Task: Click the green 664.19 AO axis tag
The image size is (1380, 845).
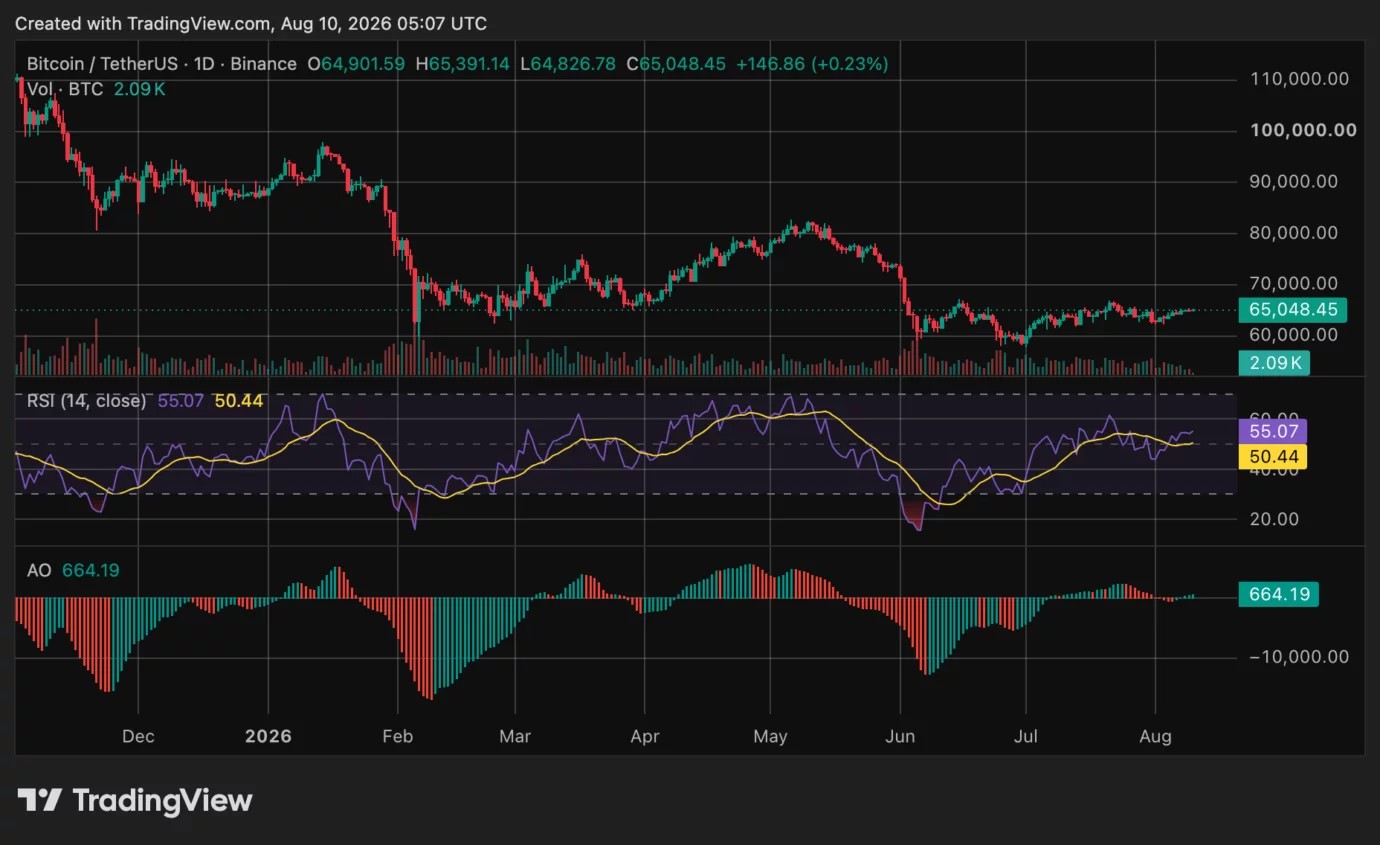Action: [1278, 594]
